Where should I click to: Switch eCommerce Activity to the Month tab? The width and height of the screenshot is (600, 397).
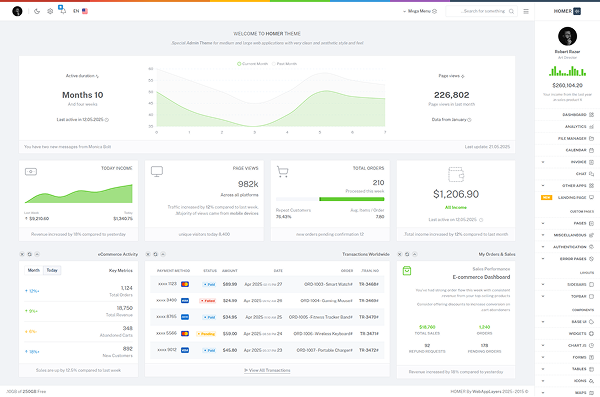pos(34,270)
